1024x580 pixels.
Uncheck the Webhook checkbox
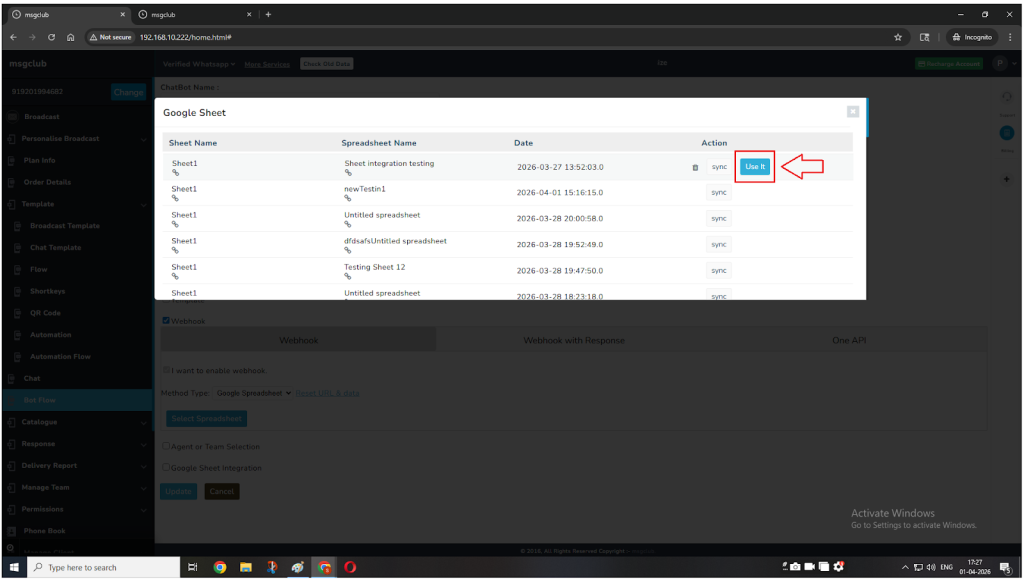tap(166, 321)
